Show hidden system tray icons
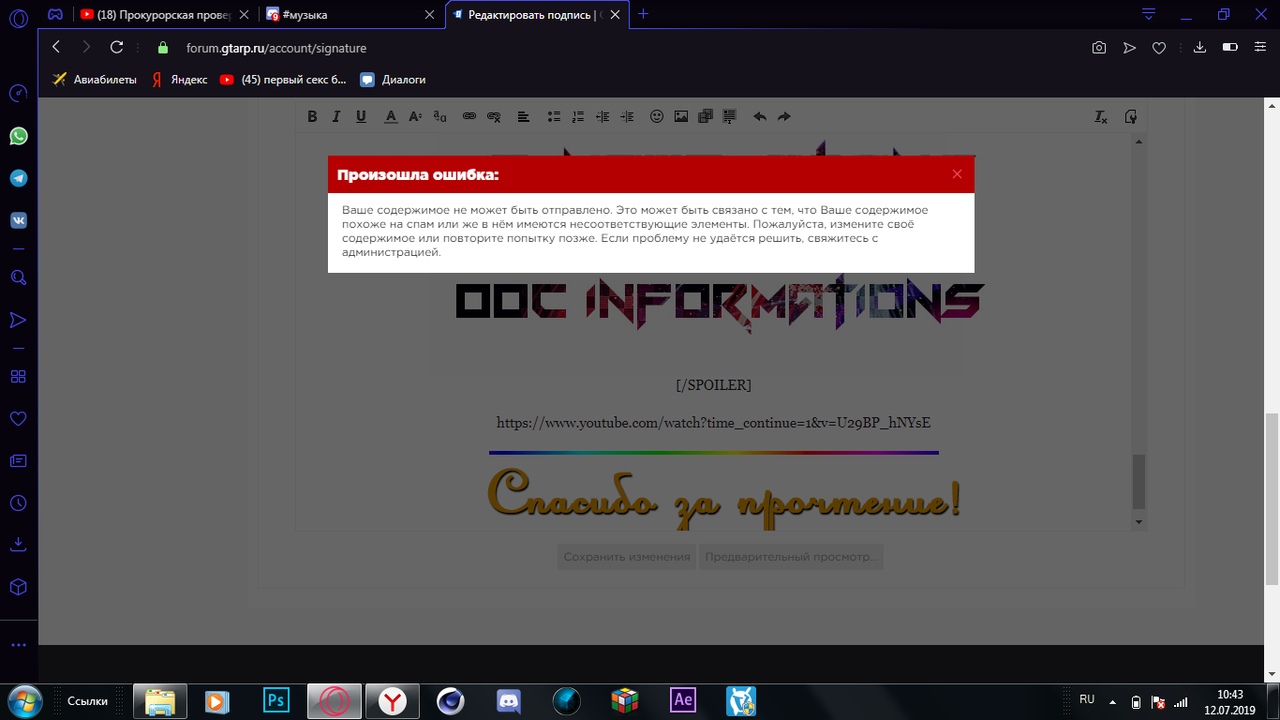 point(1113,702)
